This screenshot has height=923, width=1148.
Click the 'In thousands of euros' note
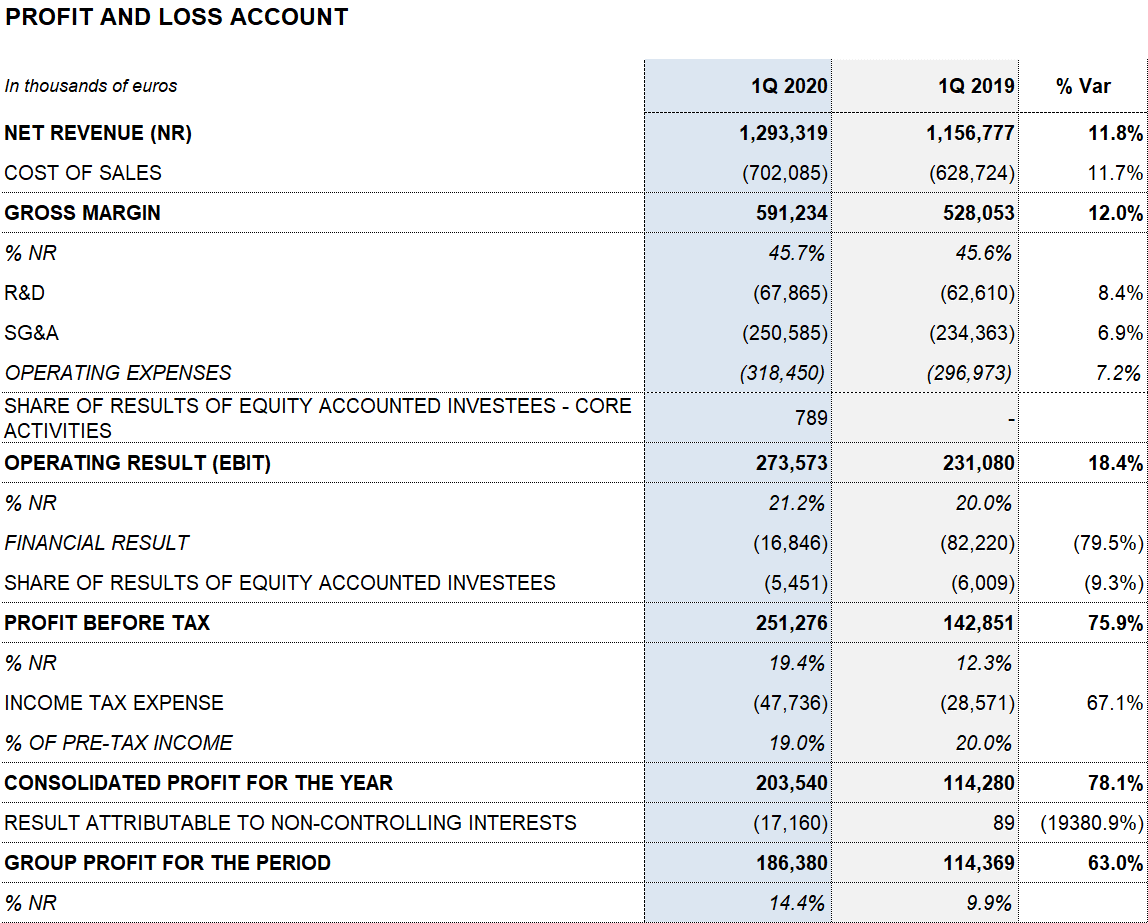pyautogui.click(x=91, y=86)
